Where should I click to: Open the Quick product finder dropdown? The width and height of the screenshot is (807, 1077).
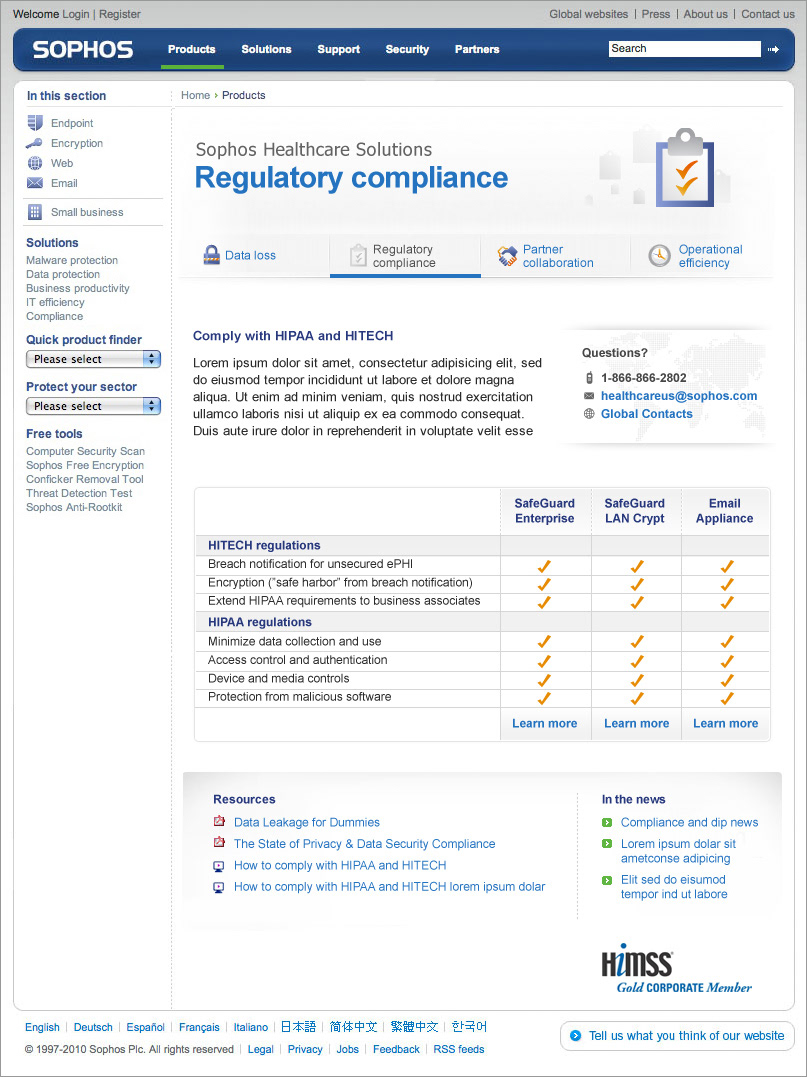pos(93,359)
